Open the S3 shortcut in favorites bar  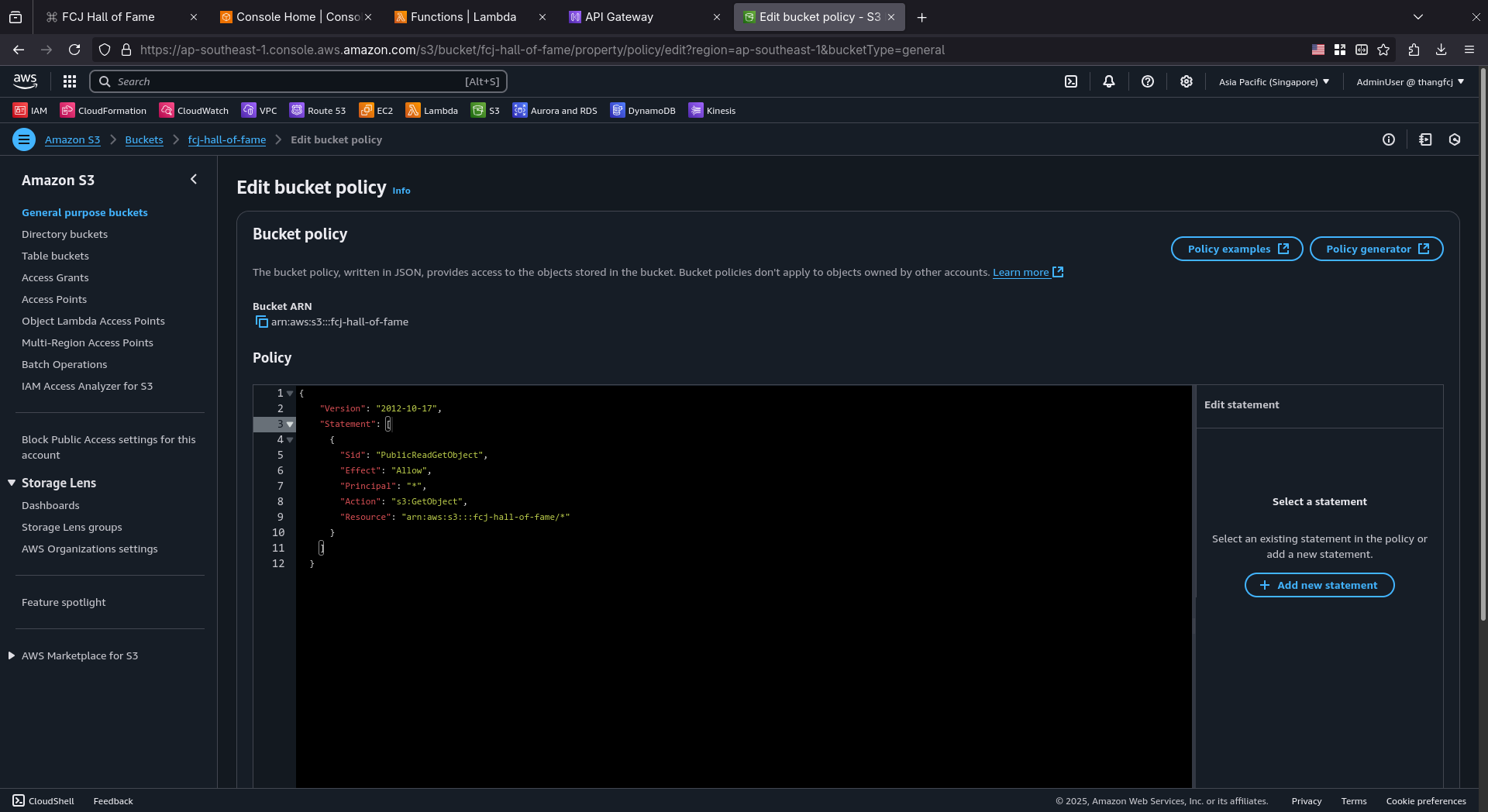(x=485, y=111)
